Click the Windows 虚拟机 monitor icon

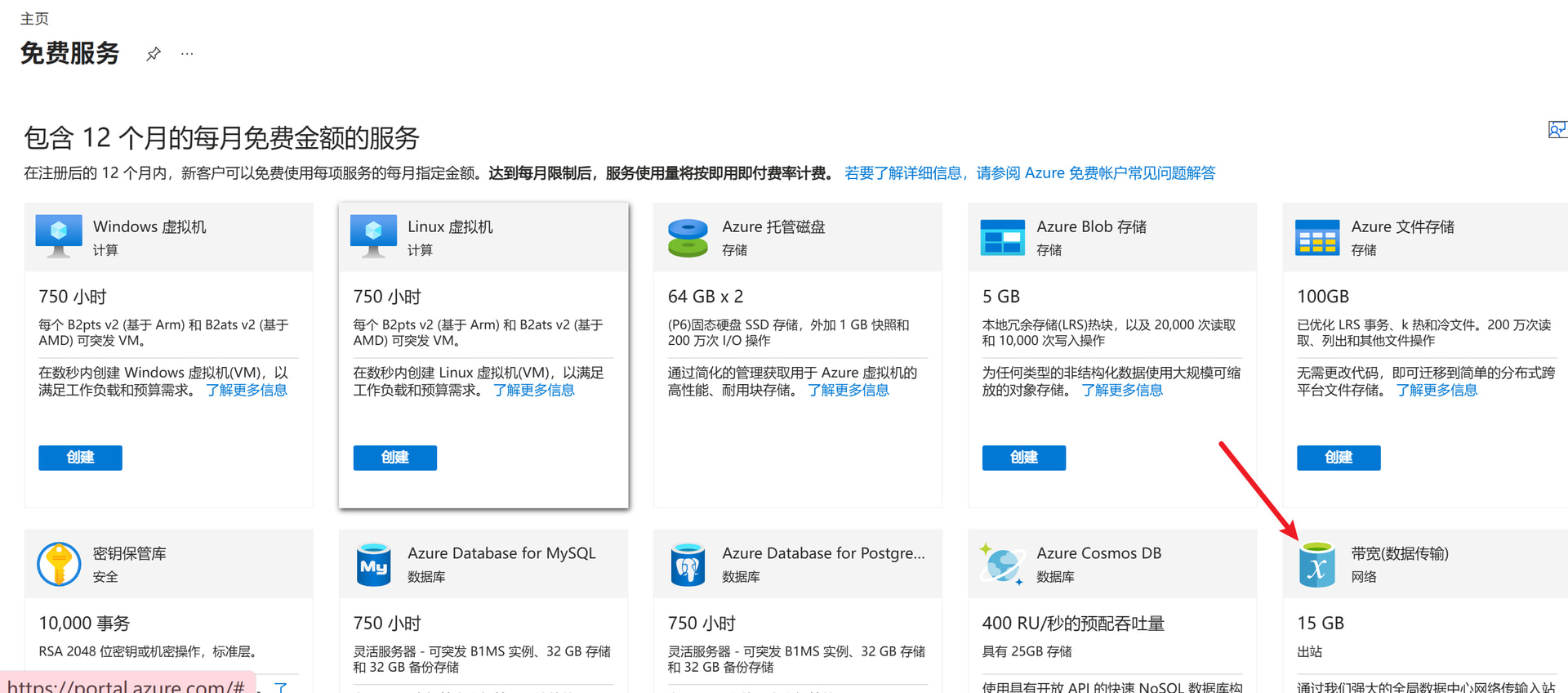[59, 236]
